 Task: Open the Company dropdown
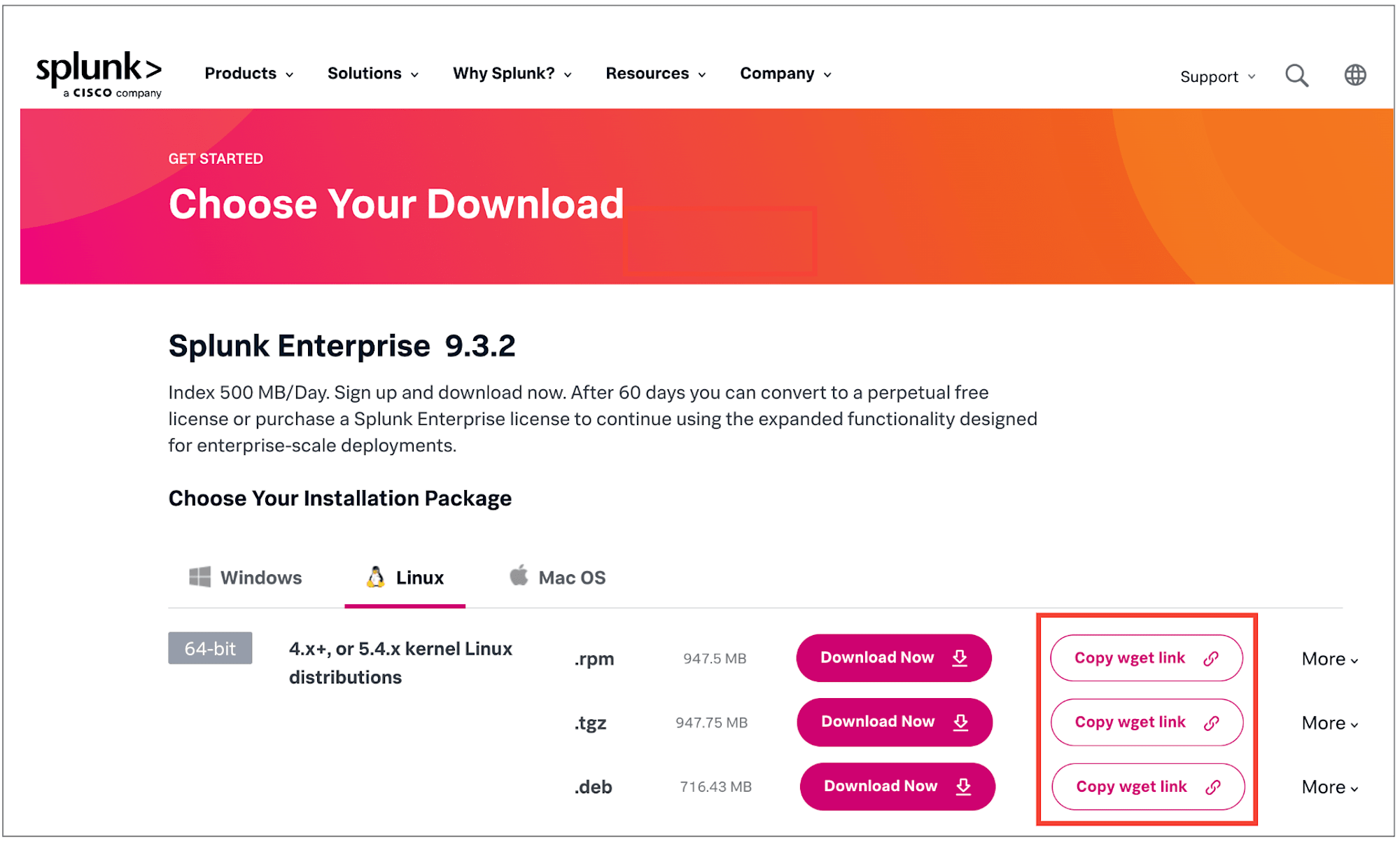click(x=785, y=74)
